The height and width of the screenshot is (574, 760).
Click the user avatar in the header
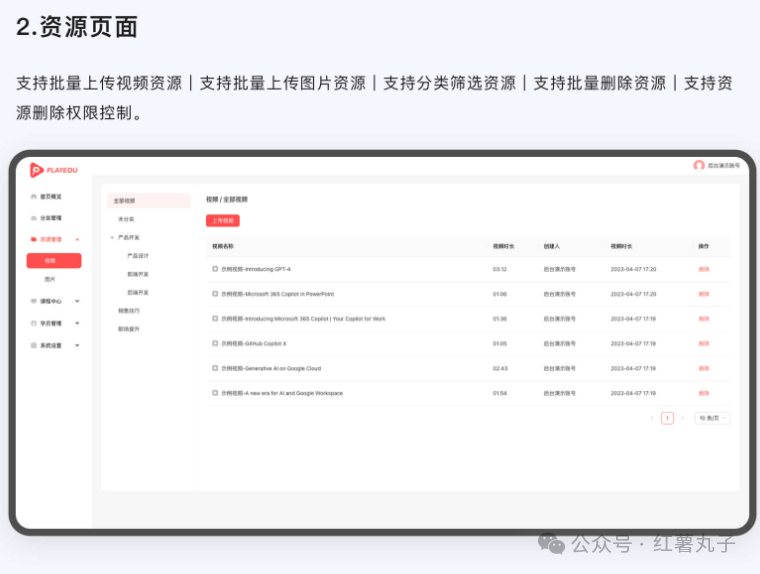pos(699,166)
